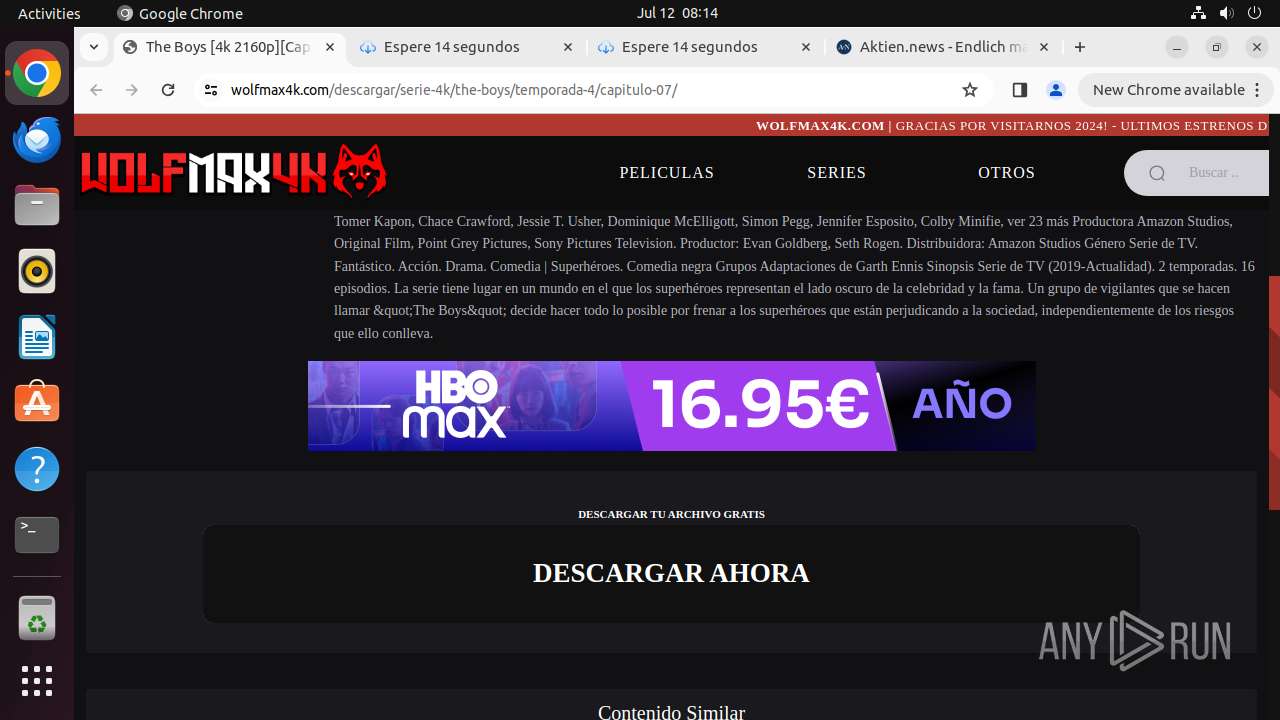Toggle the Chrome side panel
1280x720 pixels.
[x=1019, y=90]
